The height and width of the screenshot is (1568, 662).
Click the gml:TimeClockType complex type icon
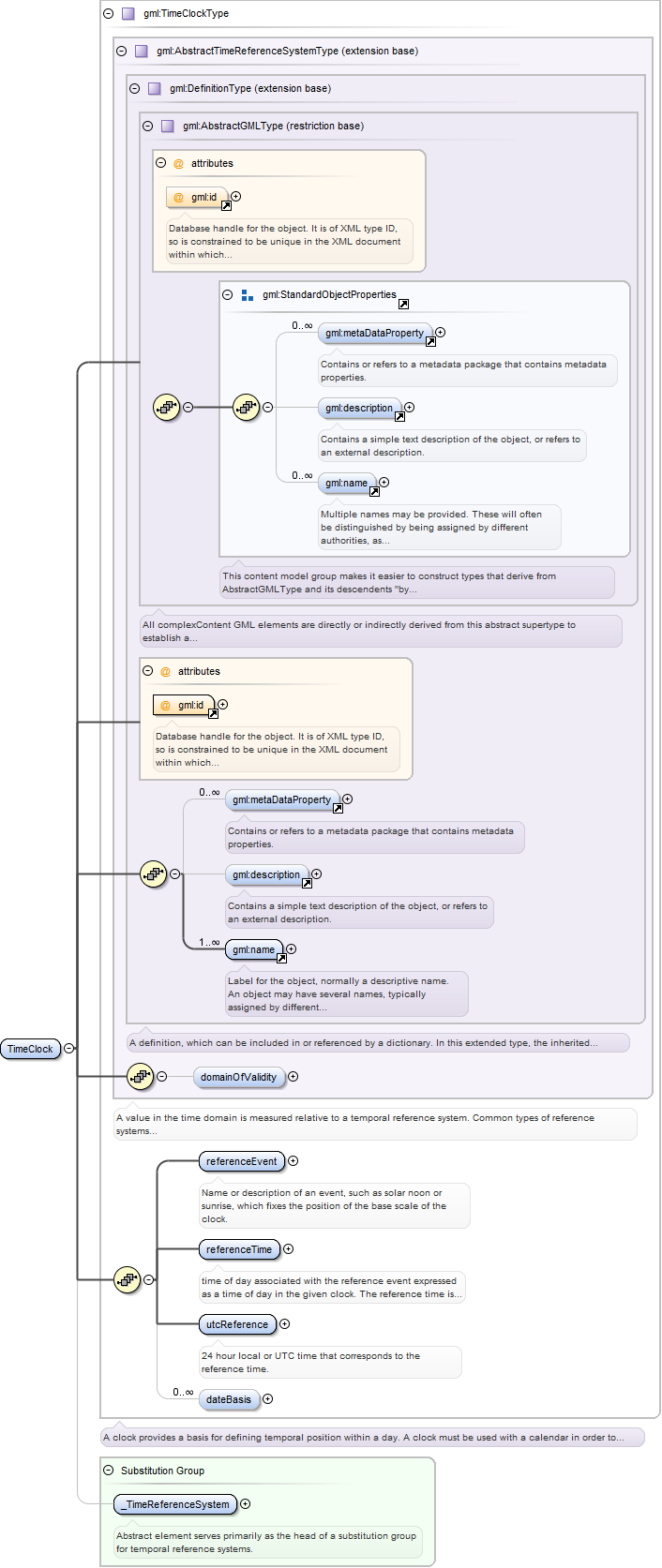point(128,14)
